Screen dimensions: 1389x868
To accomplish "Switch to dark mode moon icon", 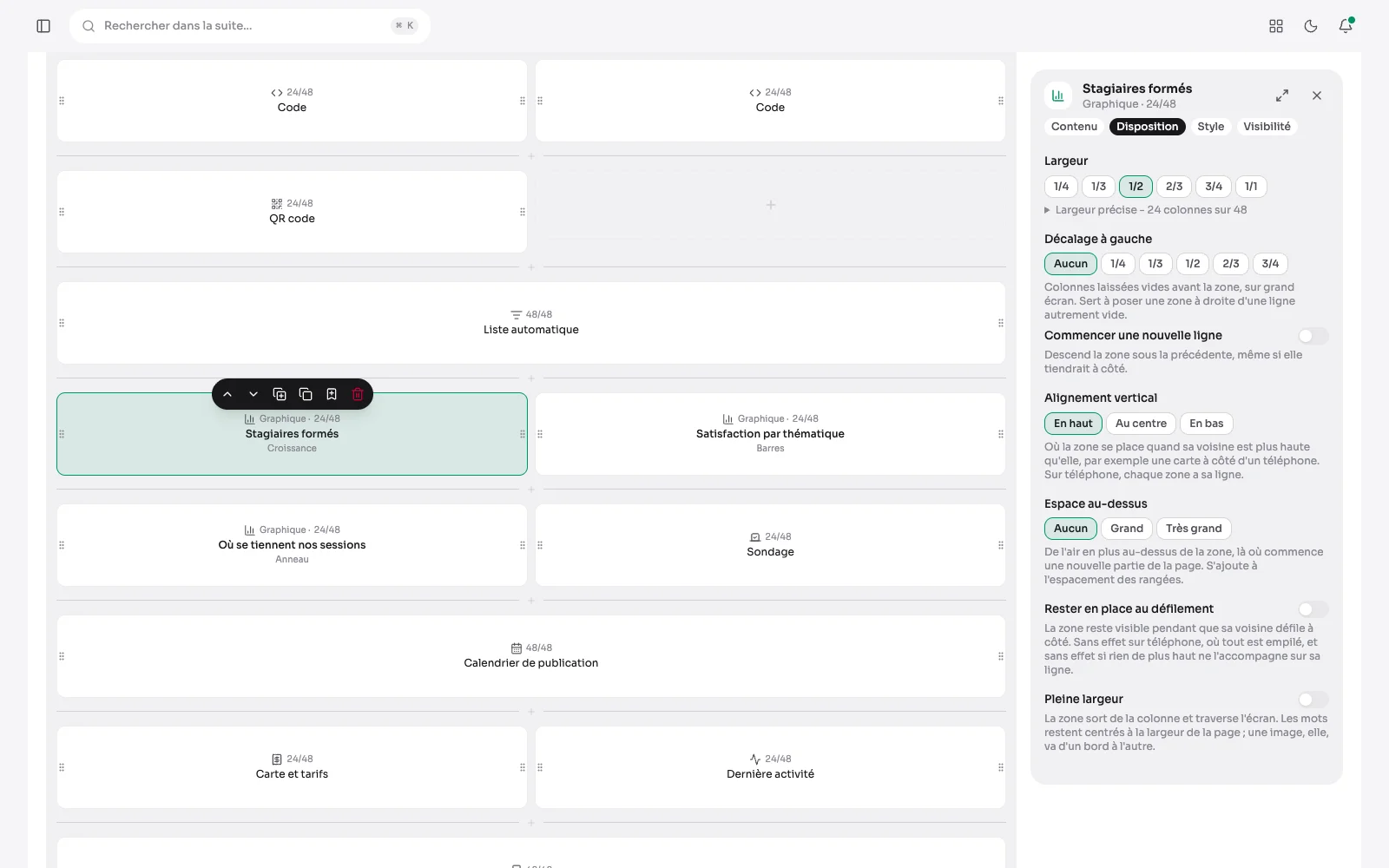I will click(1311, 26).
